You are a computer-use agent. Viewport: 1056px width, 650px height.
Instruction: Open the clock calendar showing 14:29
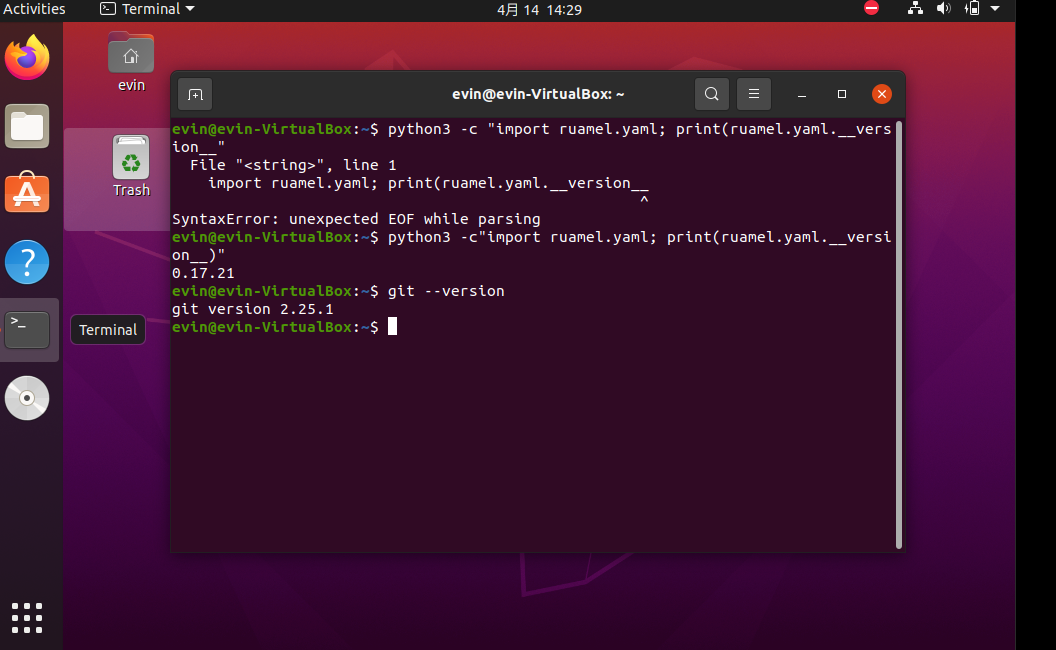click(539, 9)
